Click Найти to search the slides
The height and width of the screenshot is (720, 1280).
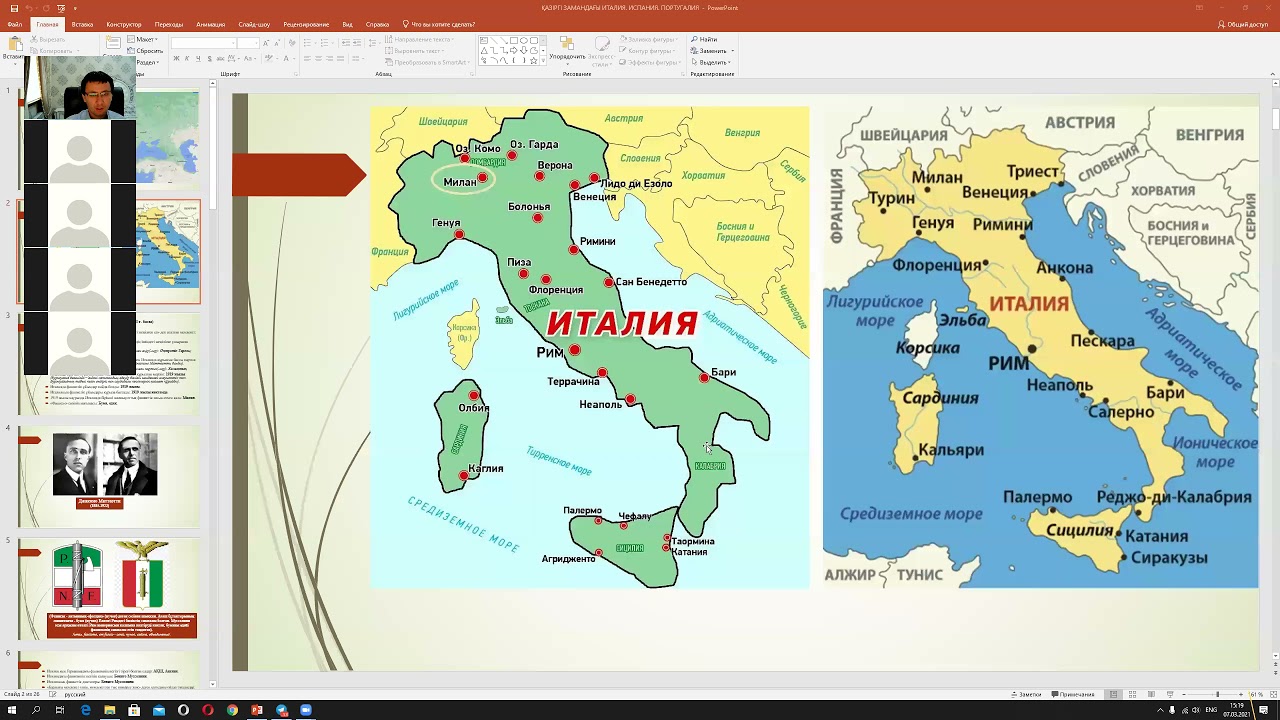click(703, 40)
